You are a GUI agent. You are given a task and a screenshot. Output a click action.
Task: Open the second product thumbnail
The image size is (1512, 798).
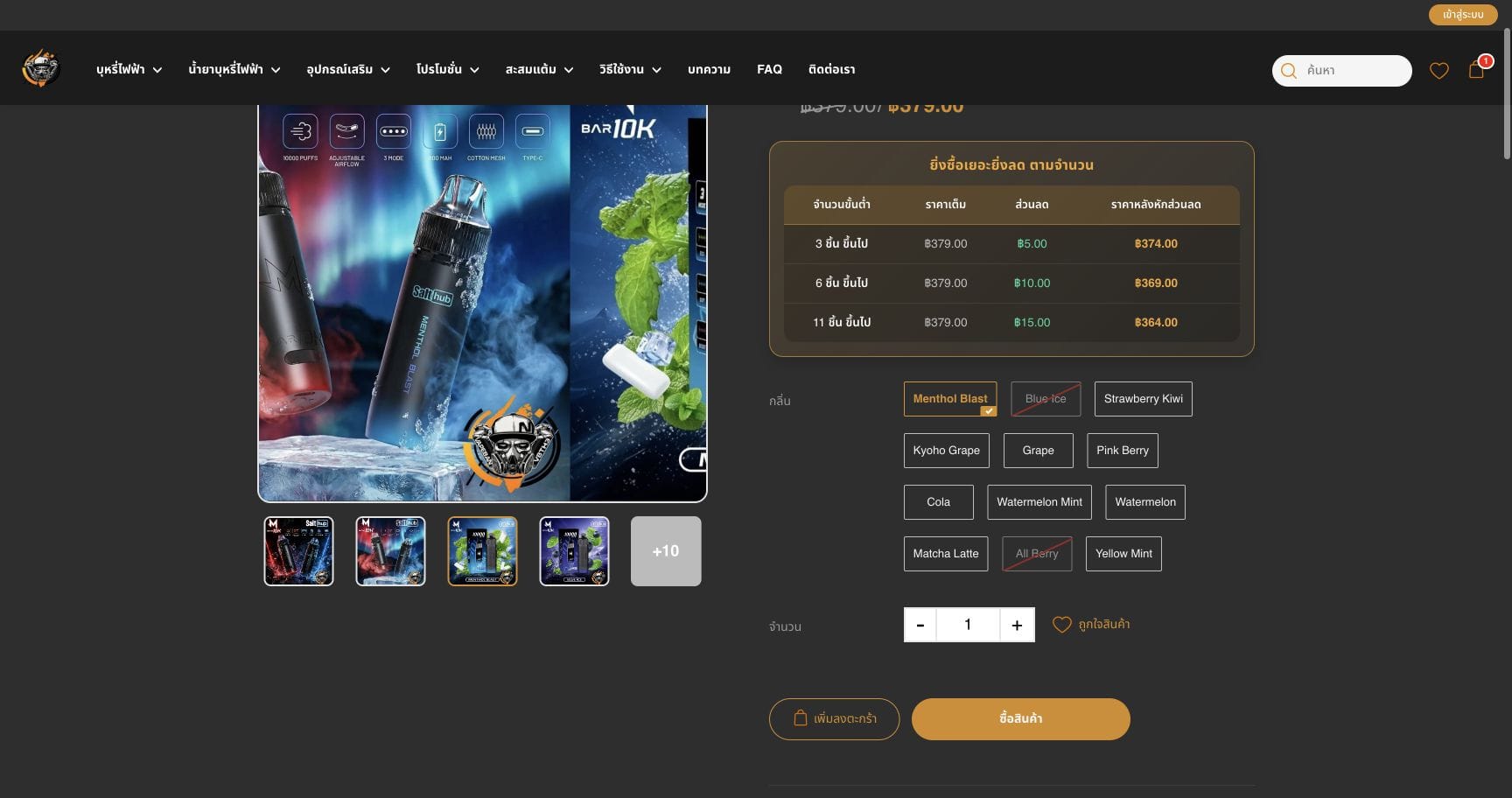coord(390,551)
